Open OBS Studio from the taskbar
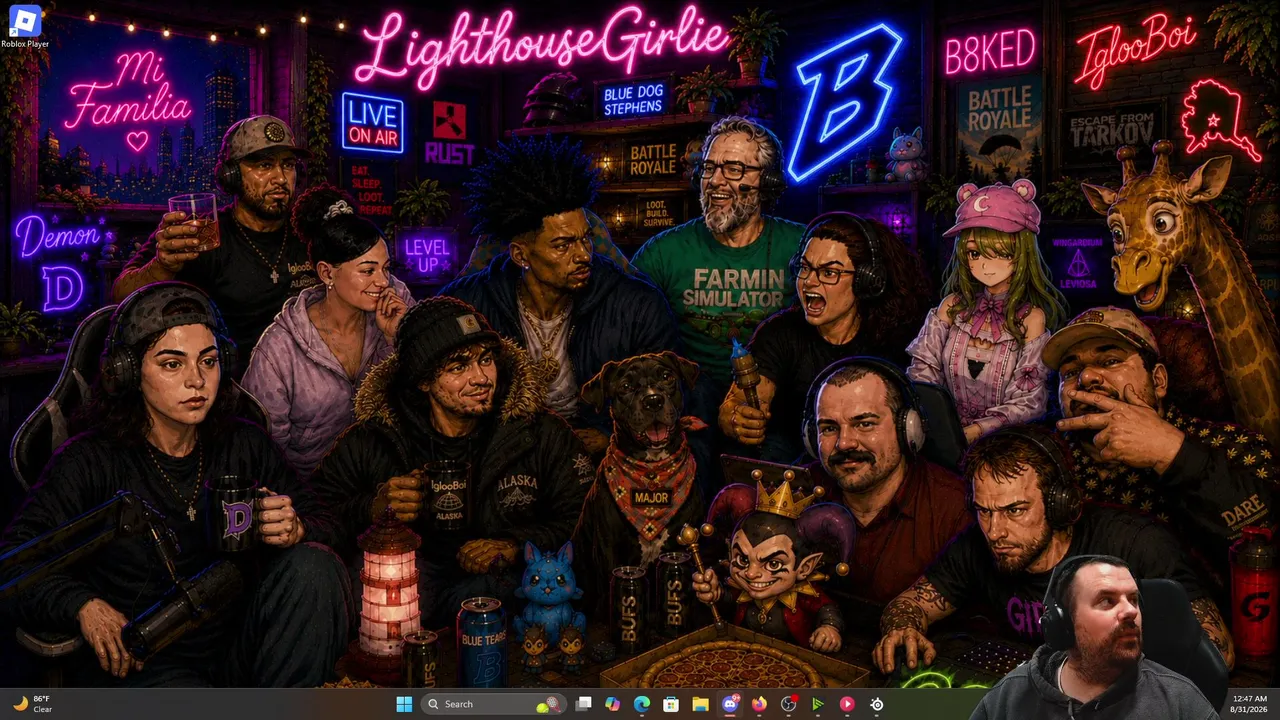 point(788,704)
